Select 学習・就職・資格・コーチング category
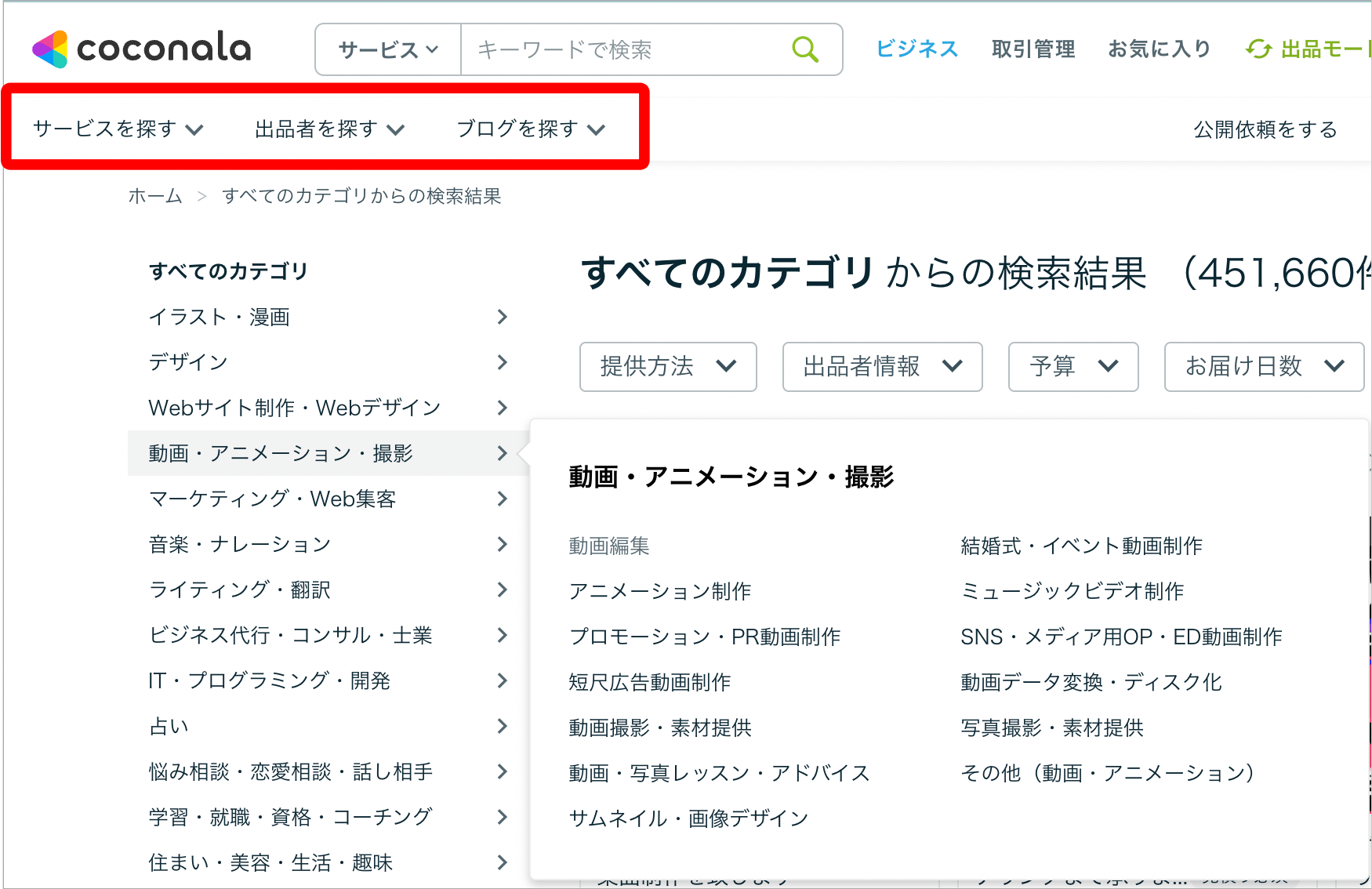Screen dimensions: 1372x889 point(328,817)
